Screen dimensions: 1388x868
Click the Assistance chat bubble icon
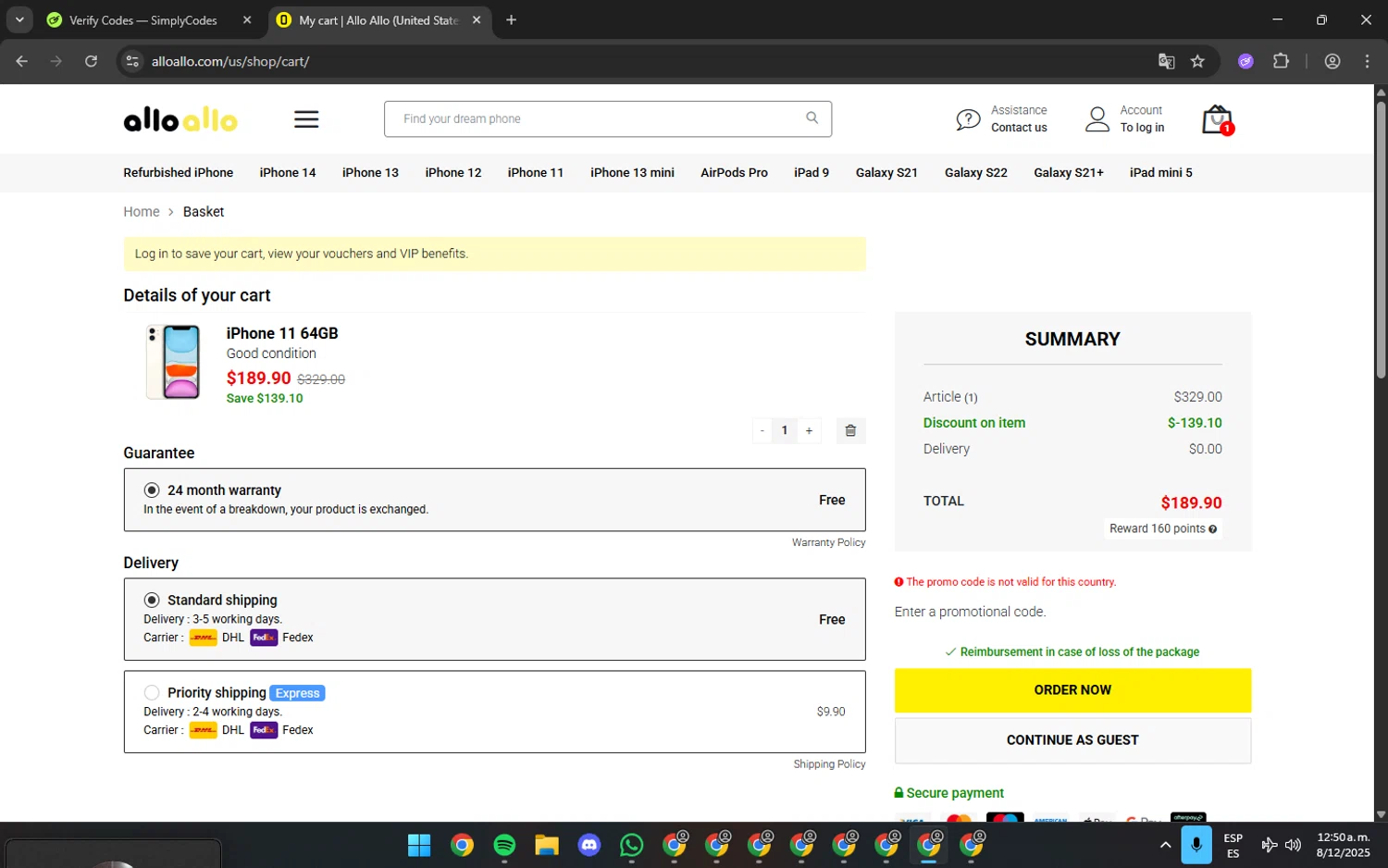[x=968, y=119]
